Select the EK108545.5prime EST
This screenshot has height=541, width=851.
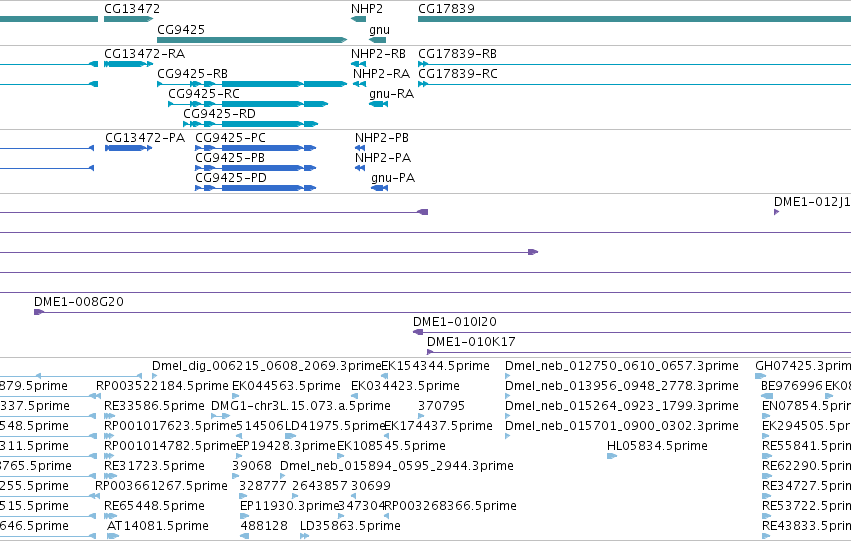[x=391, y=446]
